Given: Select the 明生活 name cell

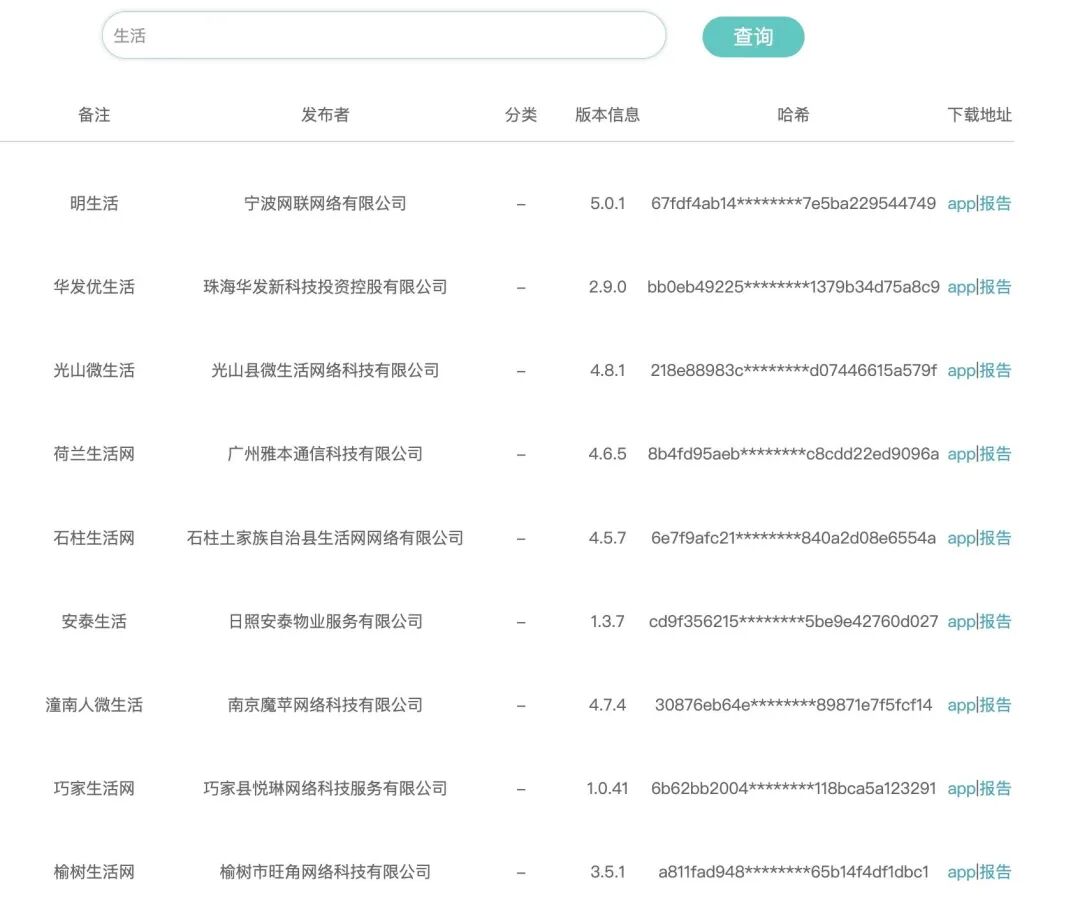Looking at the screenshot, I should pyautogui.click(x=94, y=203).
